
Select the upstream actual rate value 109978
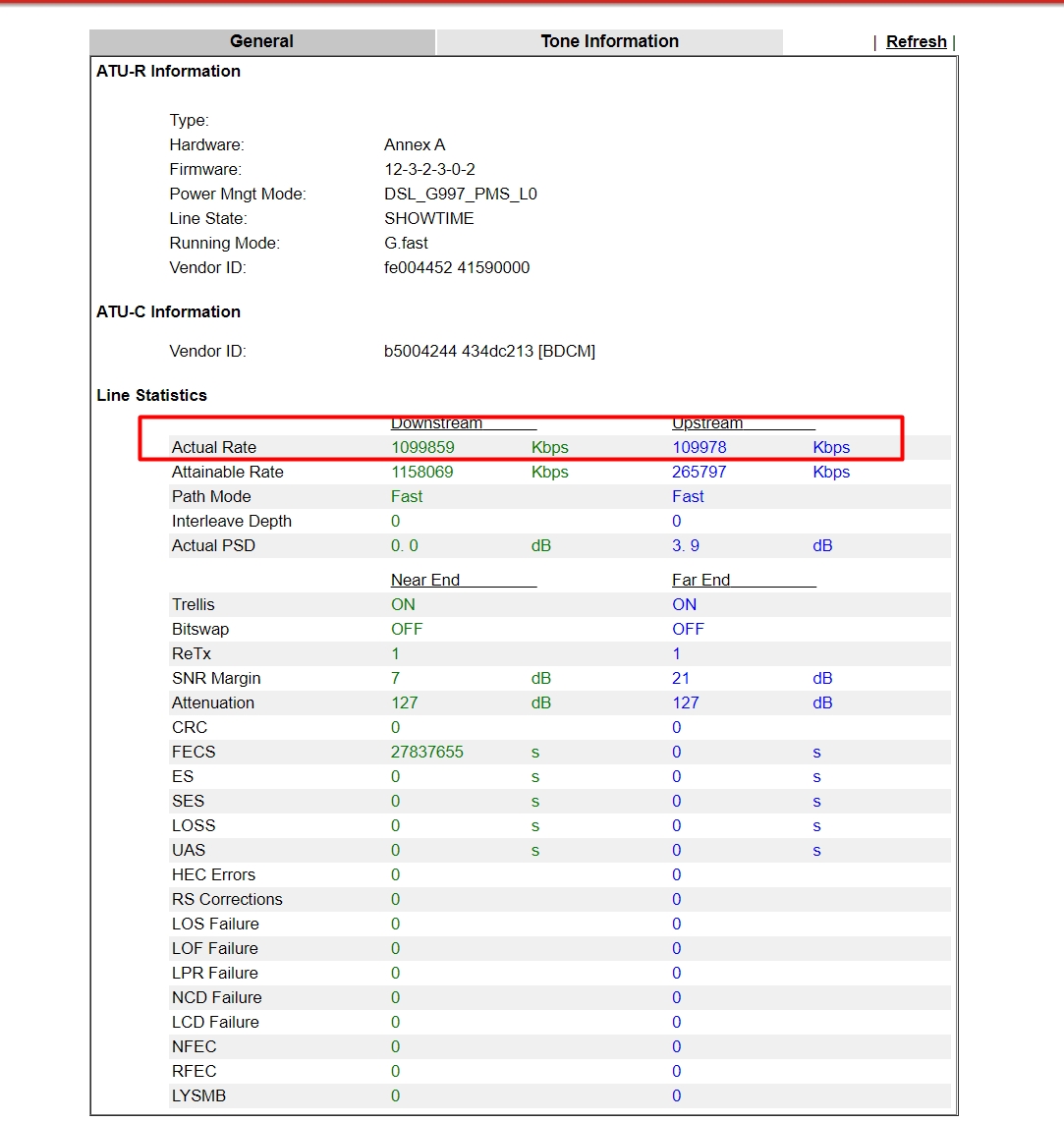700,447
